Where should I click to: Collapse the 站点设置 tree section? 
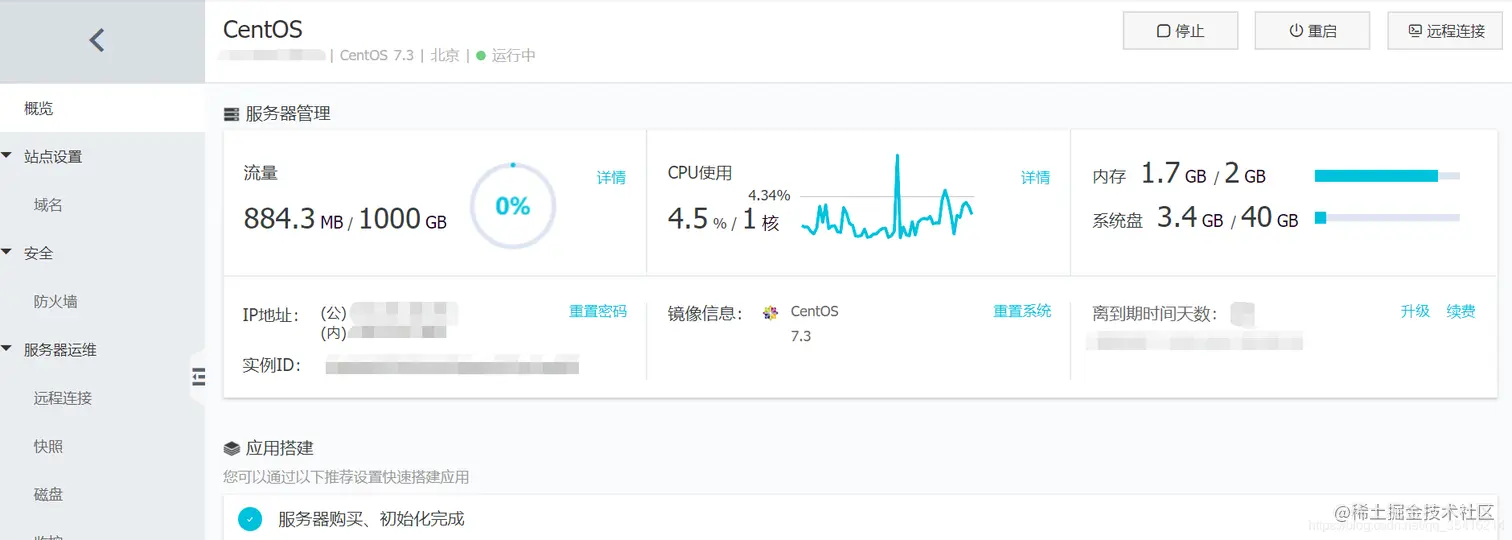(x=8, y=156)
